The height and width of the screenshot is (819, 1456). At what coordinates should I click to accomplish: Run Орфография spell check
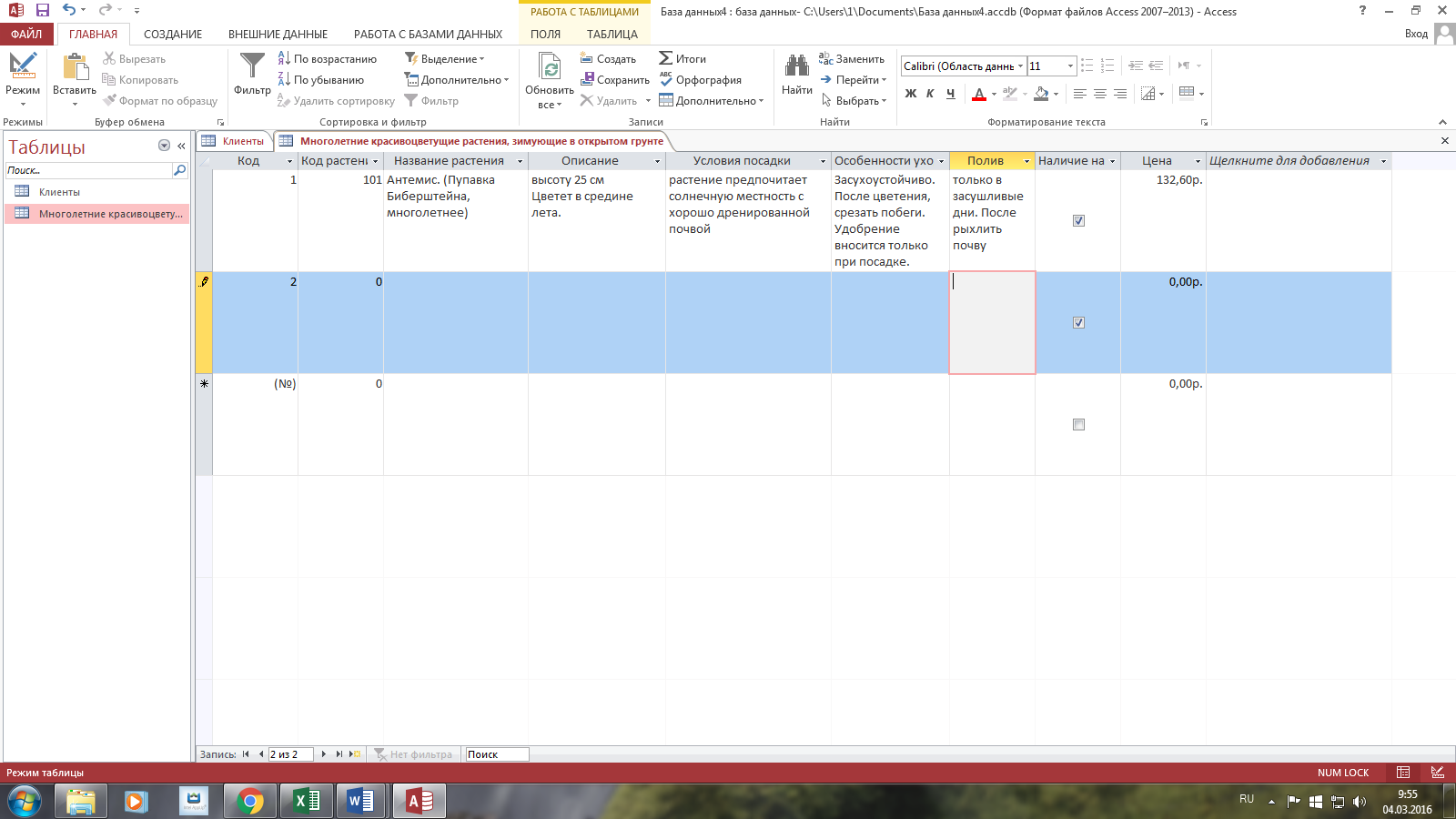(701, 80)
